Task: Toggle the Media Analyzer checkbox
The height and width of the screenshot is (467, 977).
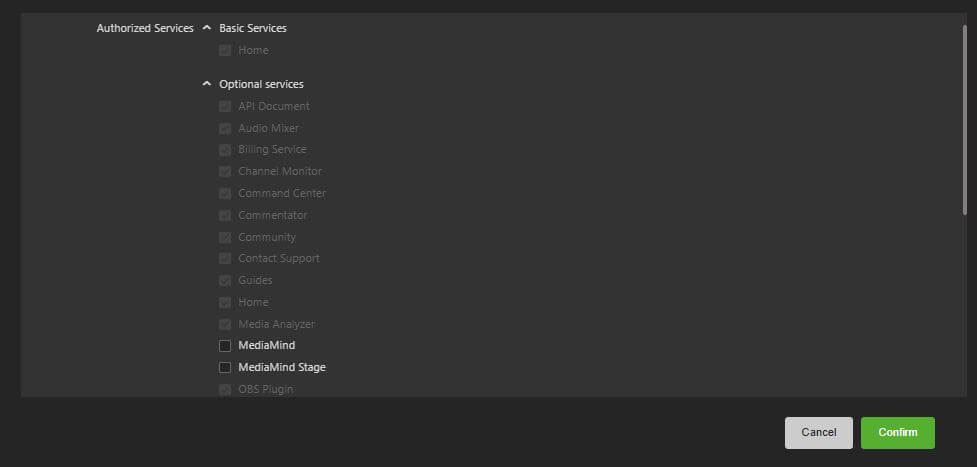Action: (225, 324)
